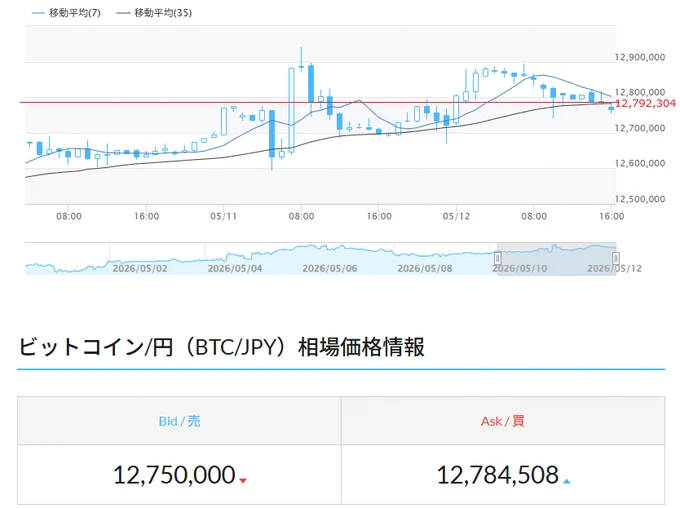Click the 12,500,000 price axis label
This screenshot has width=680, height=508.
(x=640, y=199)
